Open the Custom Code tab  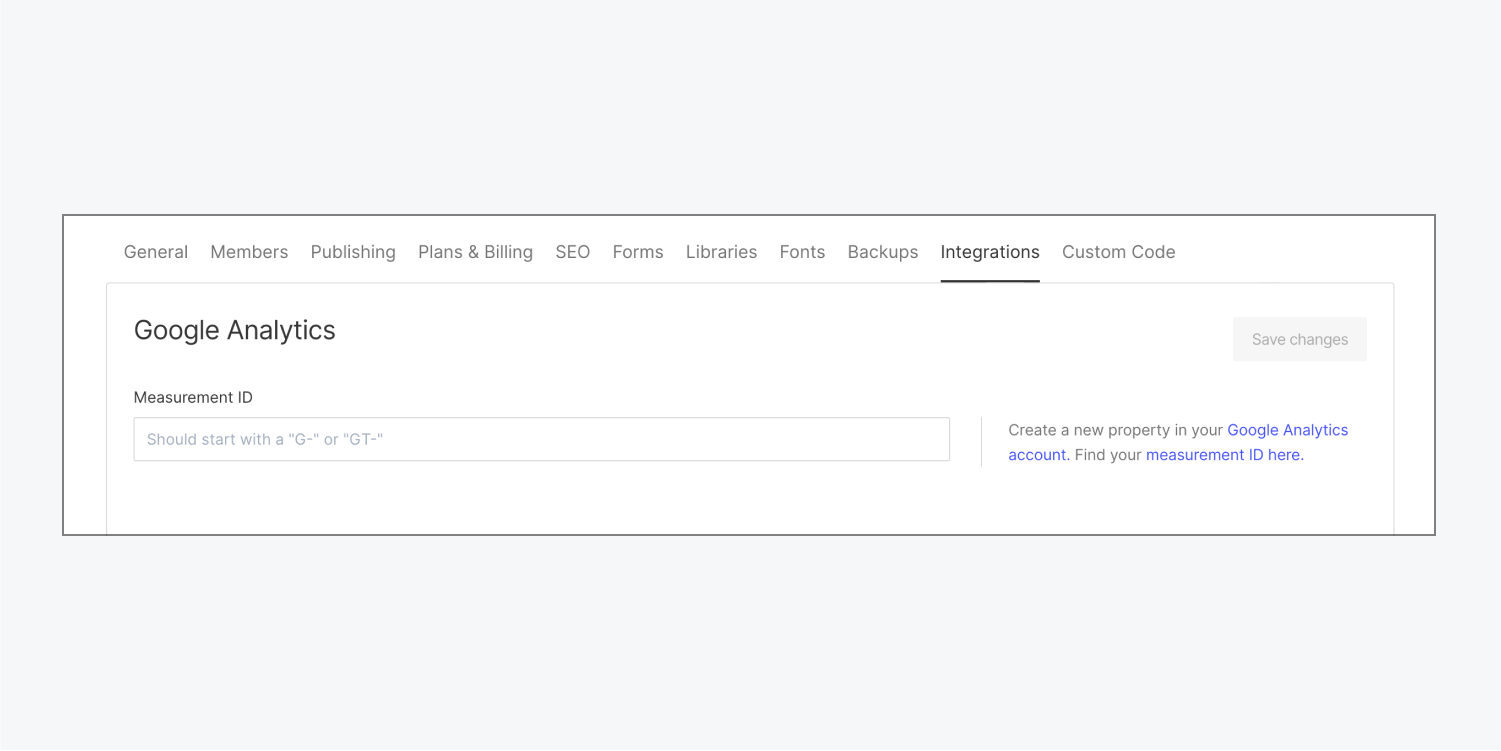(x=1118, y=252)
